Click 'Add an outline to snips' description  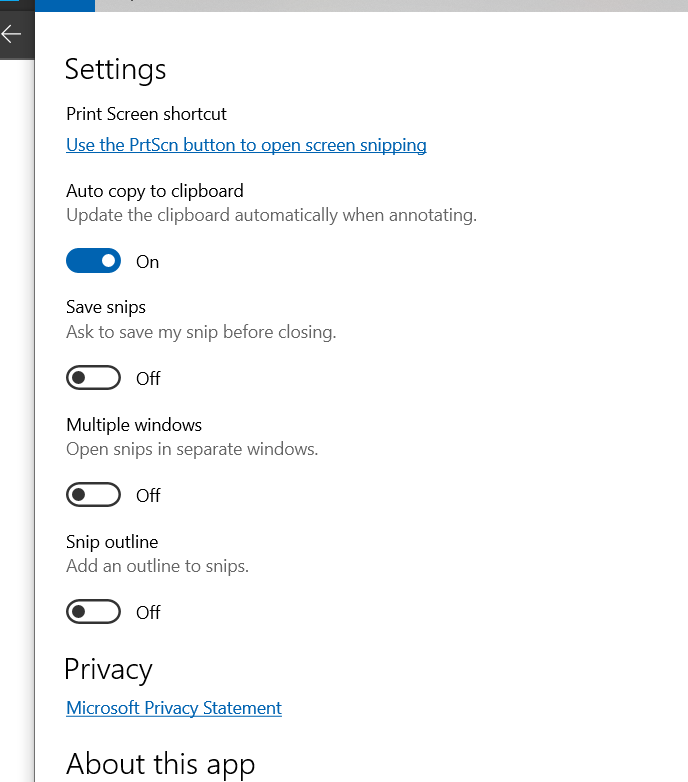pyautogui.click(x=157, y=566)
